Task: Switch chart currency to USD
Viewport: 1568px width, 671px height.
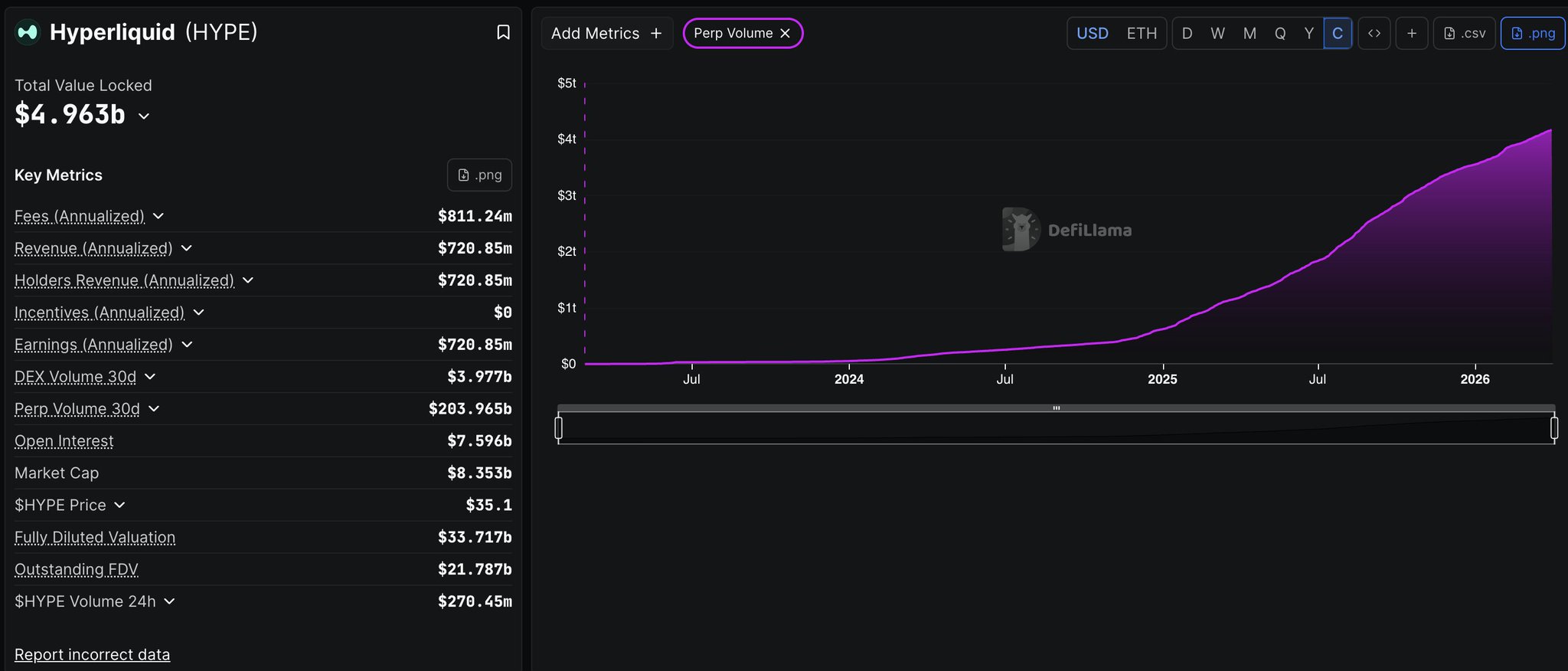Action: click(1092, 34)
